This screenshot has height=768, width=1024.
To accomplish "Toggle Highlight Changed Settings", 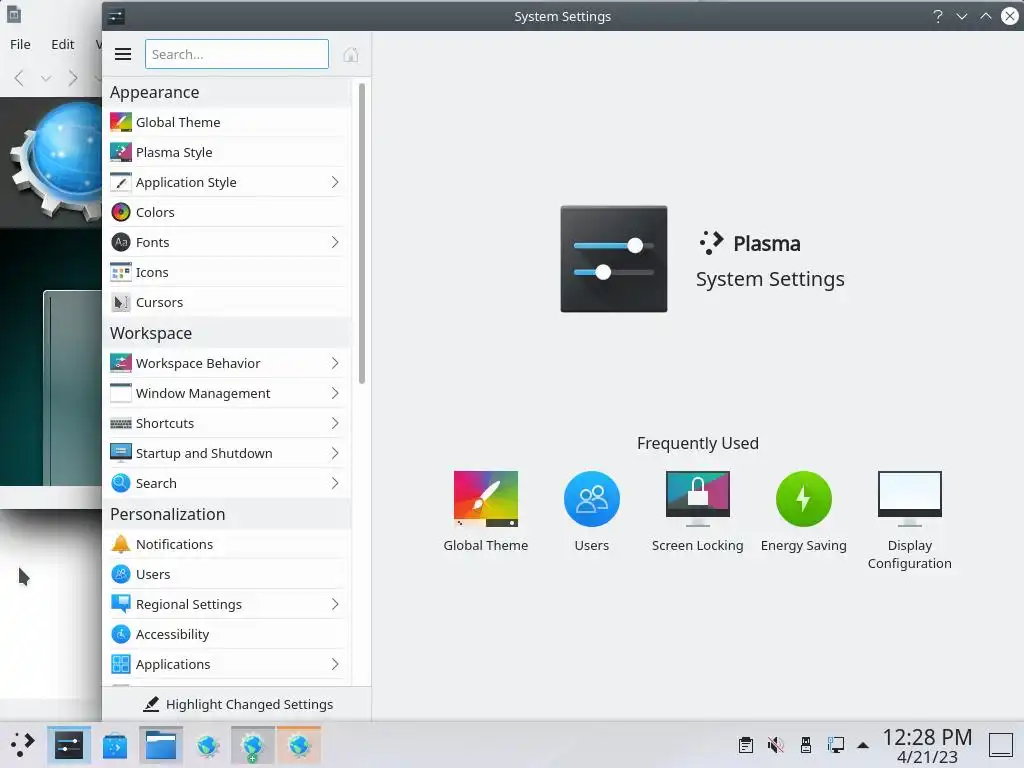I will (x=238, y=704).
